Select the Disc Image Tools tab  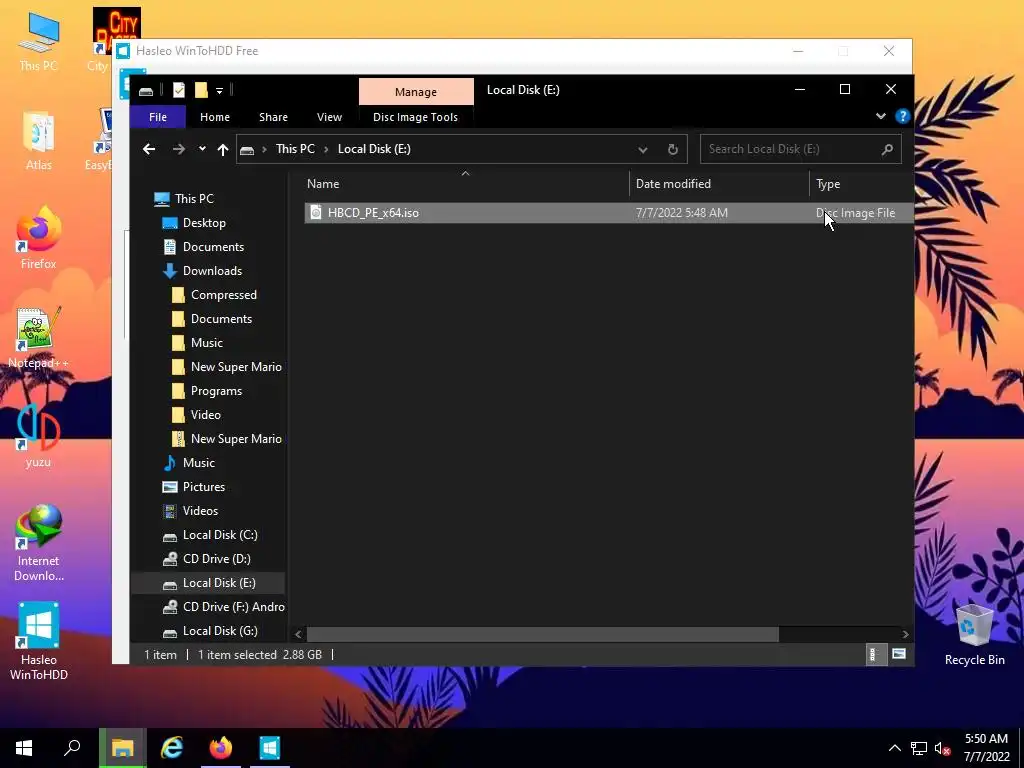415,117
